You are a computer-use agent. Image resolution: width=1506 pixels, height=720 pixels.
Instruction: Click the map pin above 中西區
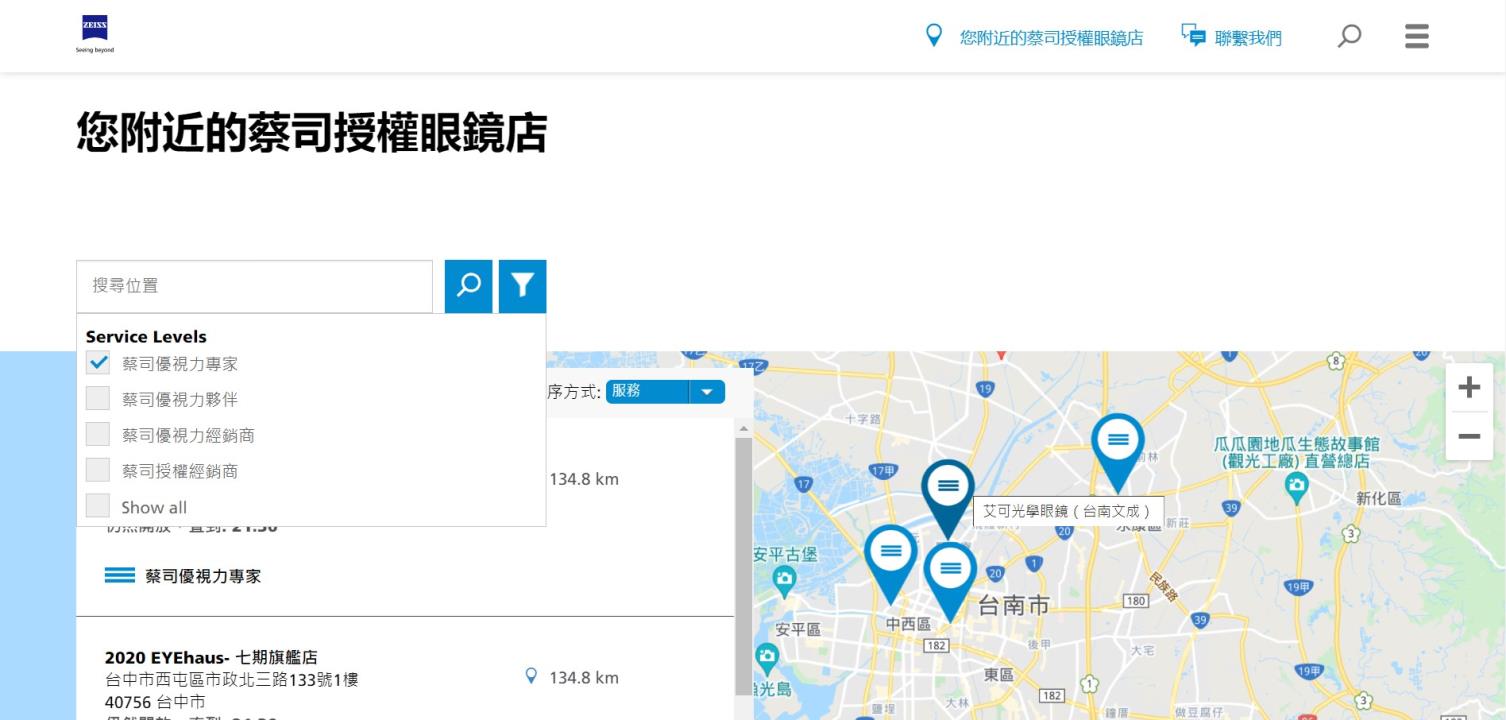pos(891,564)
